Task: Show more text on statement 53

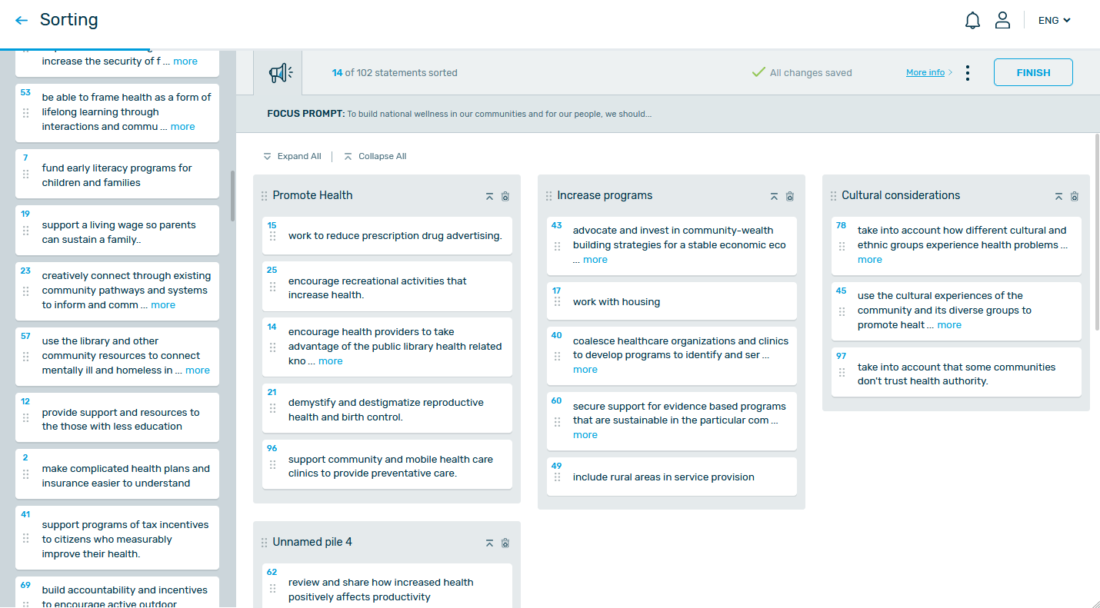Action: (182, 126)
